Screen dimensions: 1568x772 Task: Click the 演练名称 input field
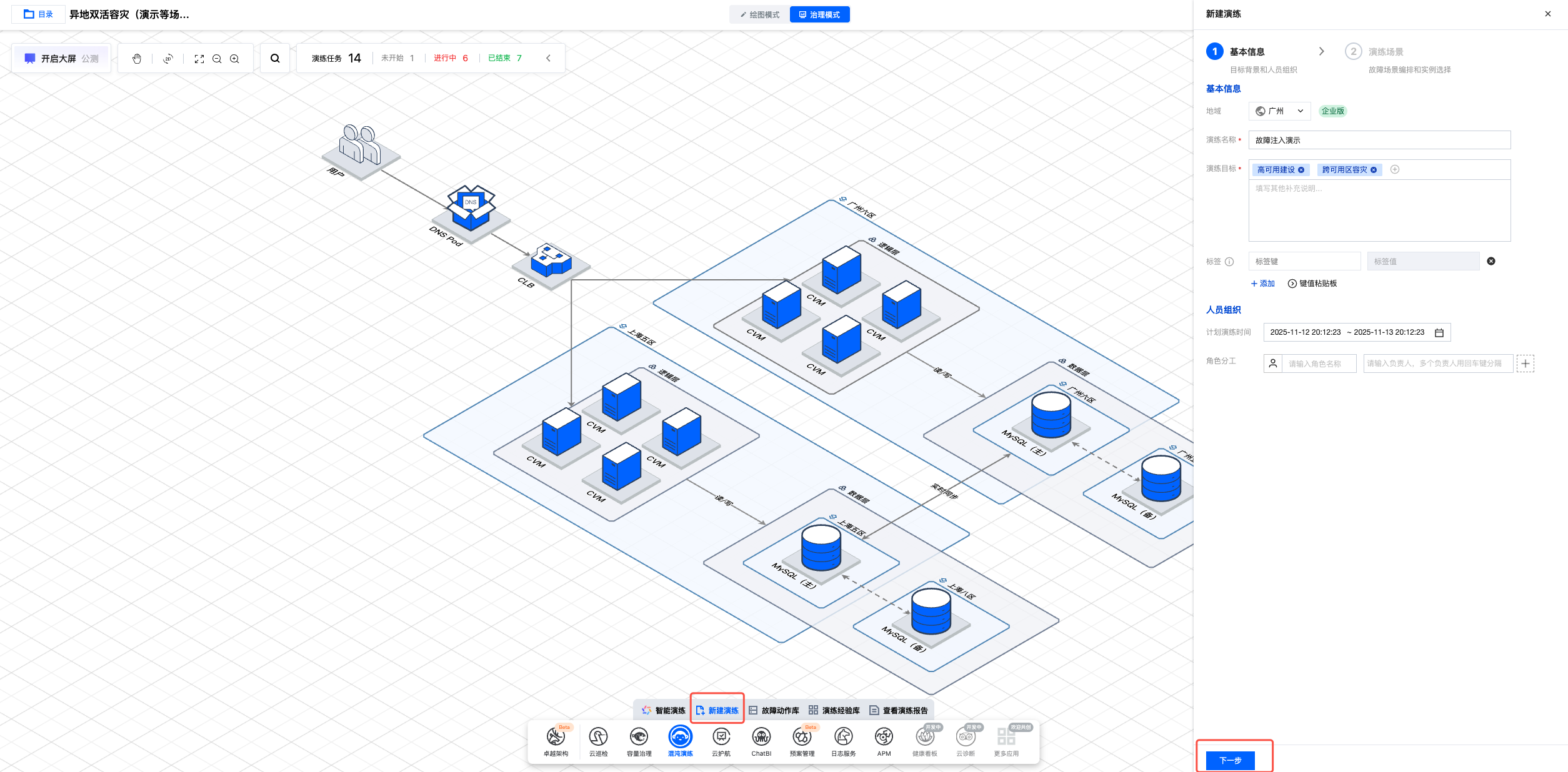point(1379,140)
